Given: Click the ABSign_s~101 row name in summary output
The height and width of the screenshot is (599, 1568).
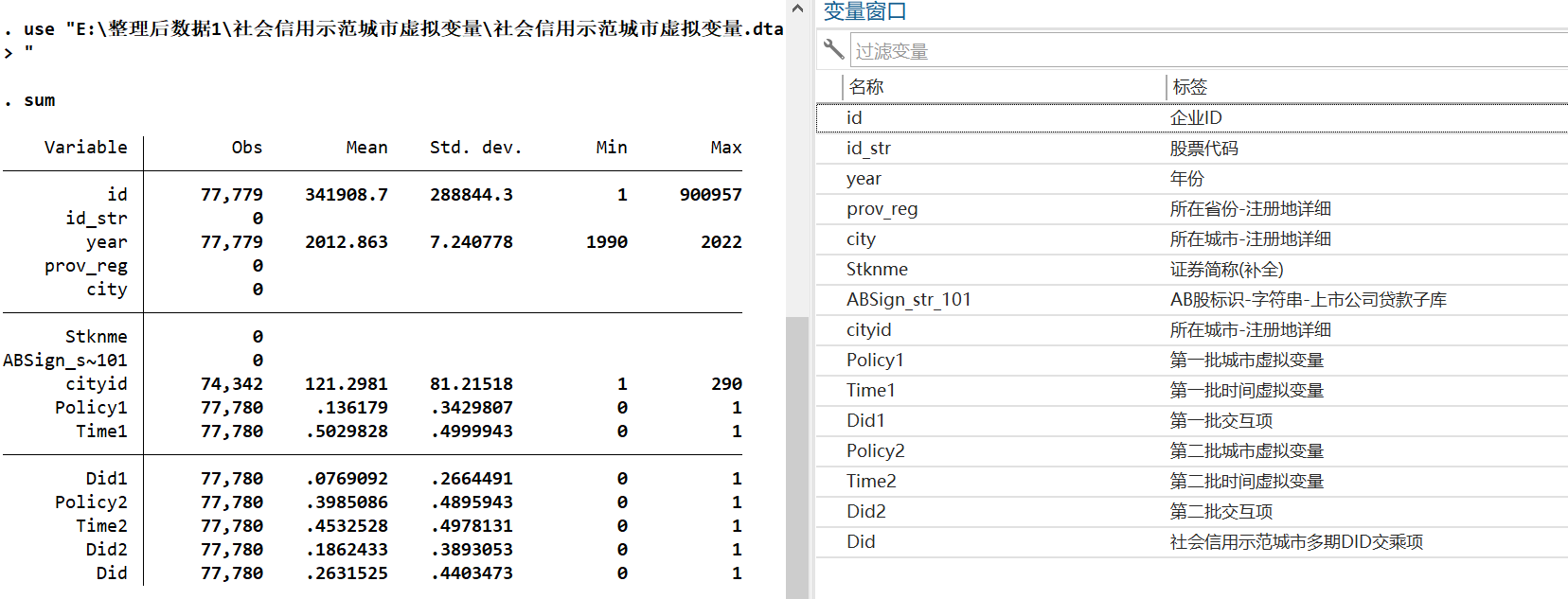Looking at the screenshot, I should (x=64, y=361).
